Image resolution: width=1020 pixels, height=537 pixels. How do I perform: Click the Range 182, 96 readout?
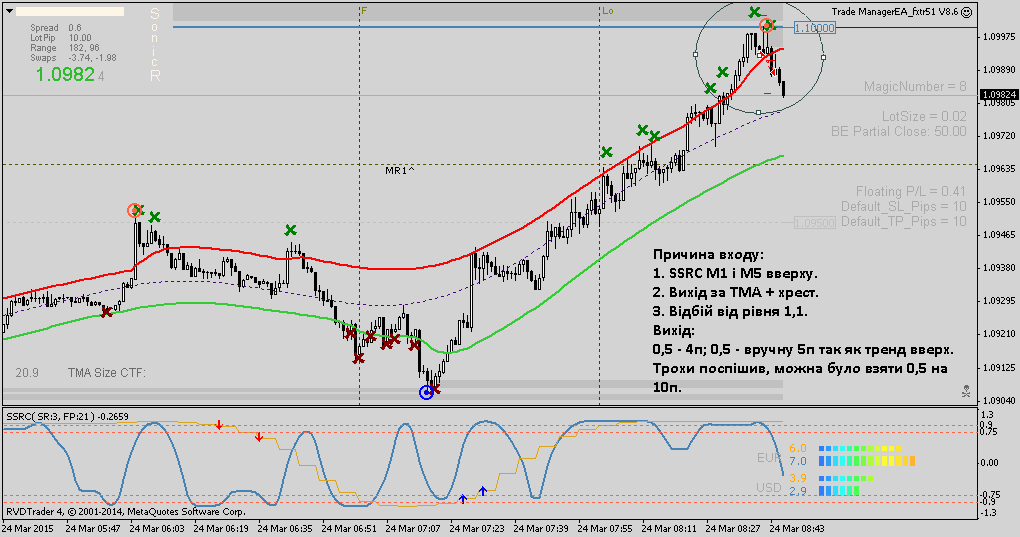coord(64,47)
